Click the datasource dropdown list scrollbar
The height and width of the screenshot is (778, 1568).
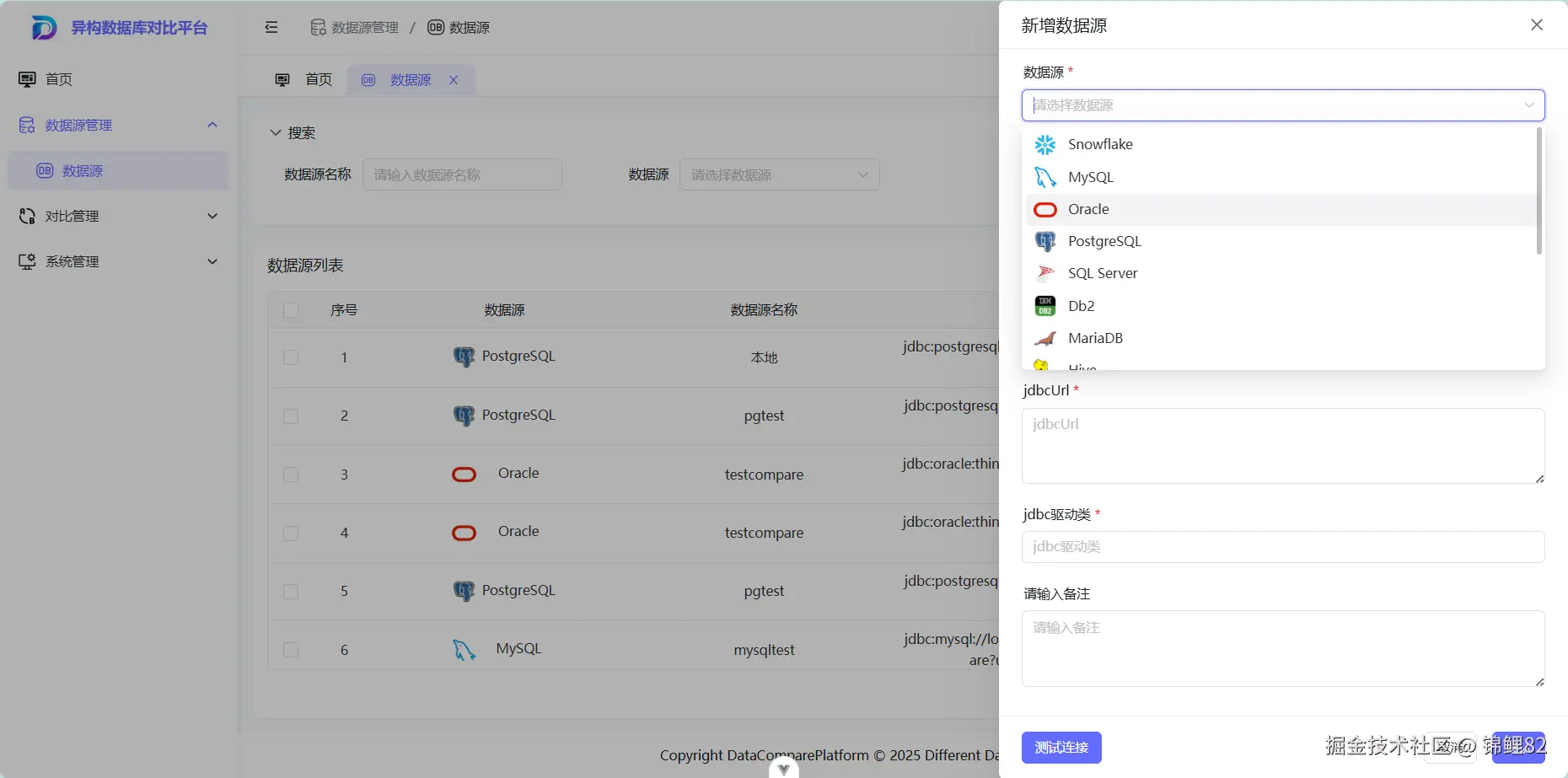(x=1539, y=191)
